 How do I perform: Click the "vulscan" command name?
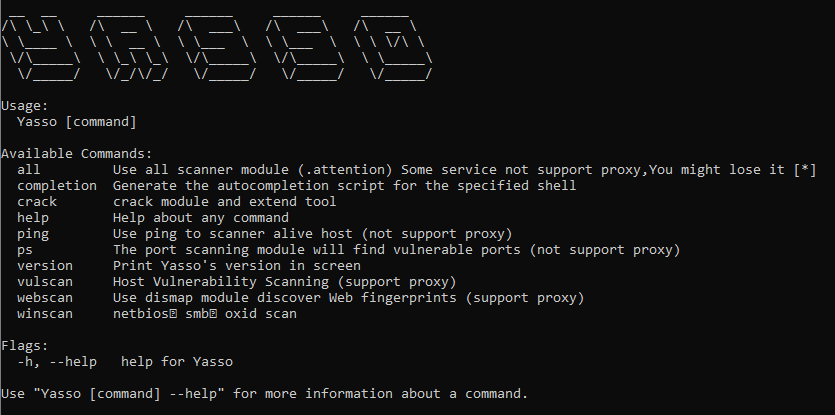pos(45,282)
